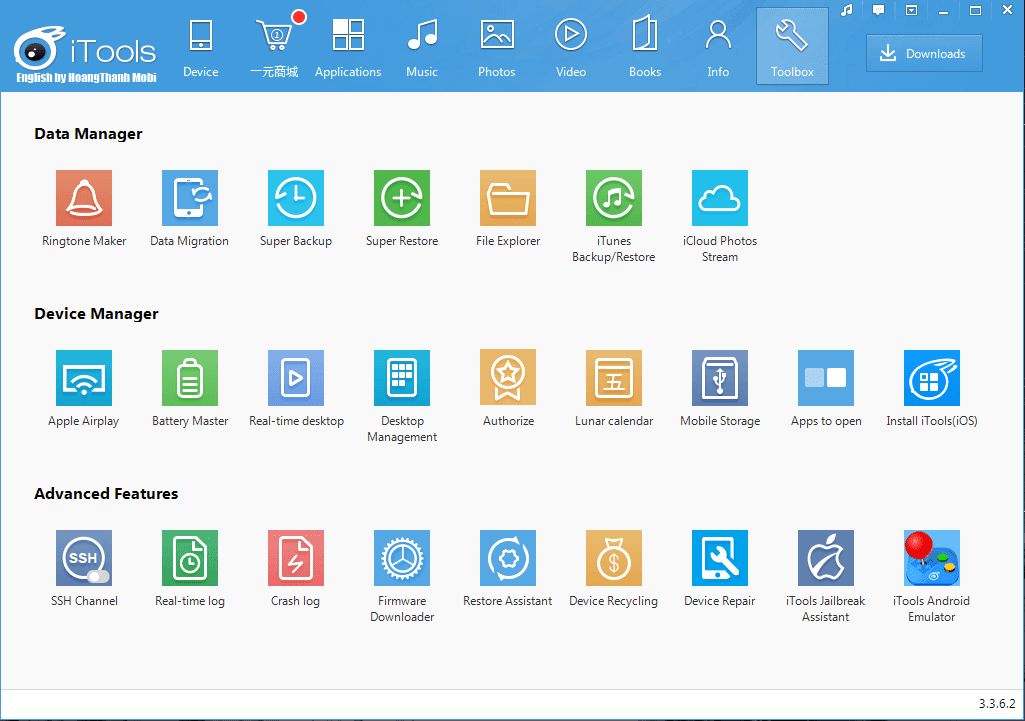Open the shopping cart store tab

[275, 47]
